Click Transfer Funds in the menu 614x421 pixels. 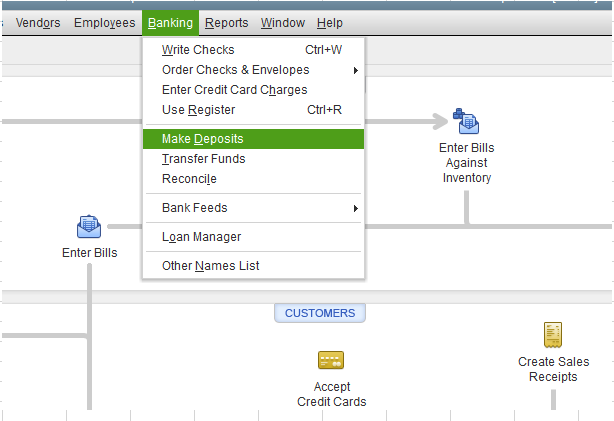point(203,159)
